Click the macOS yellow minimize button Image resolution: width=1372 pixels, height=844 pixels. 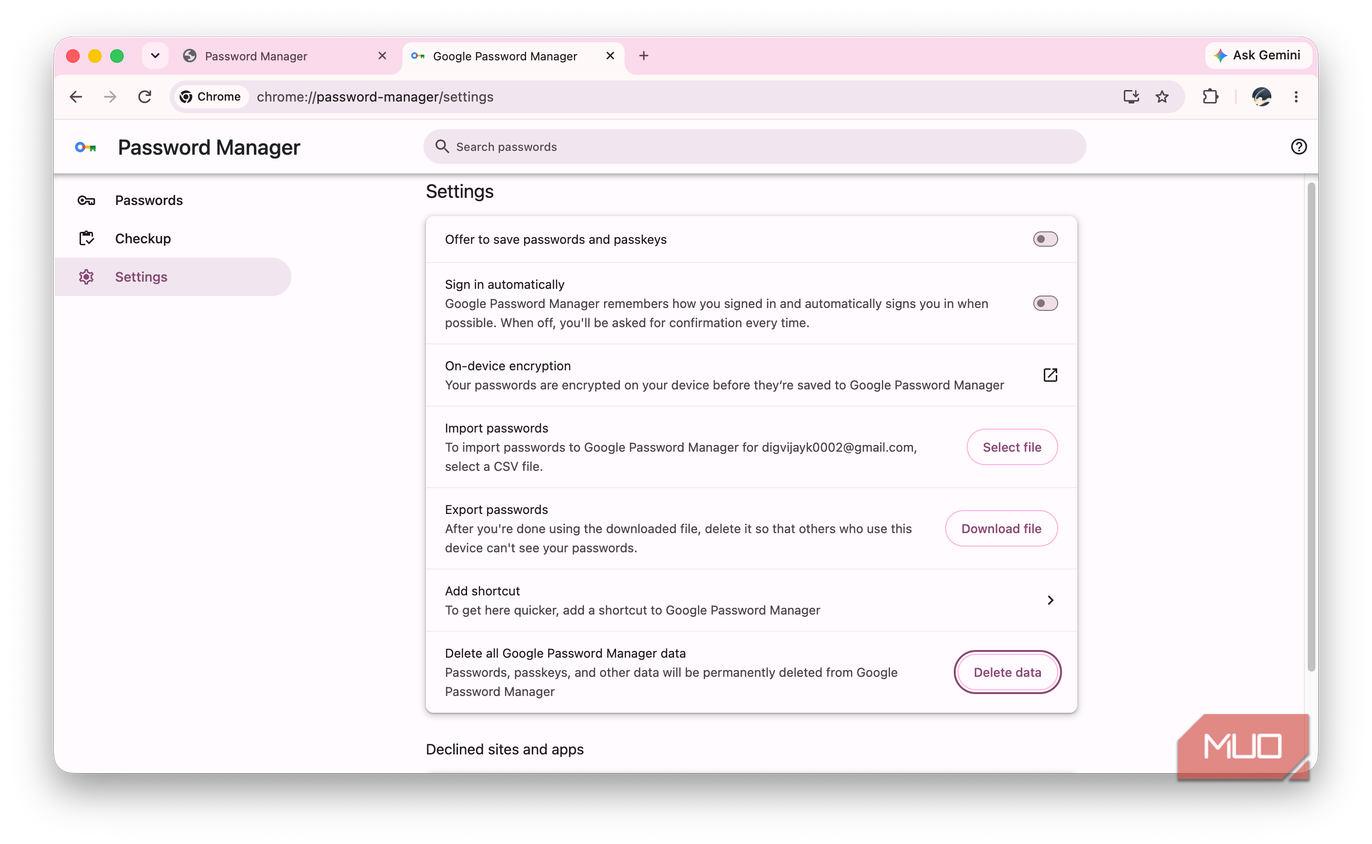coord(95,56)
